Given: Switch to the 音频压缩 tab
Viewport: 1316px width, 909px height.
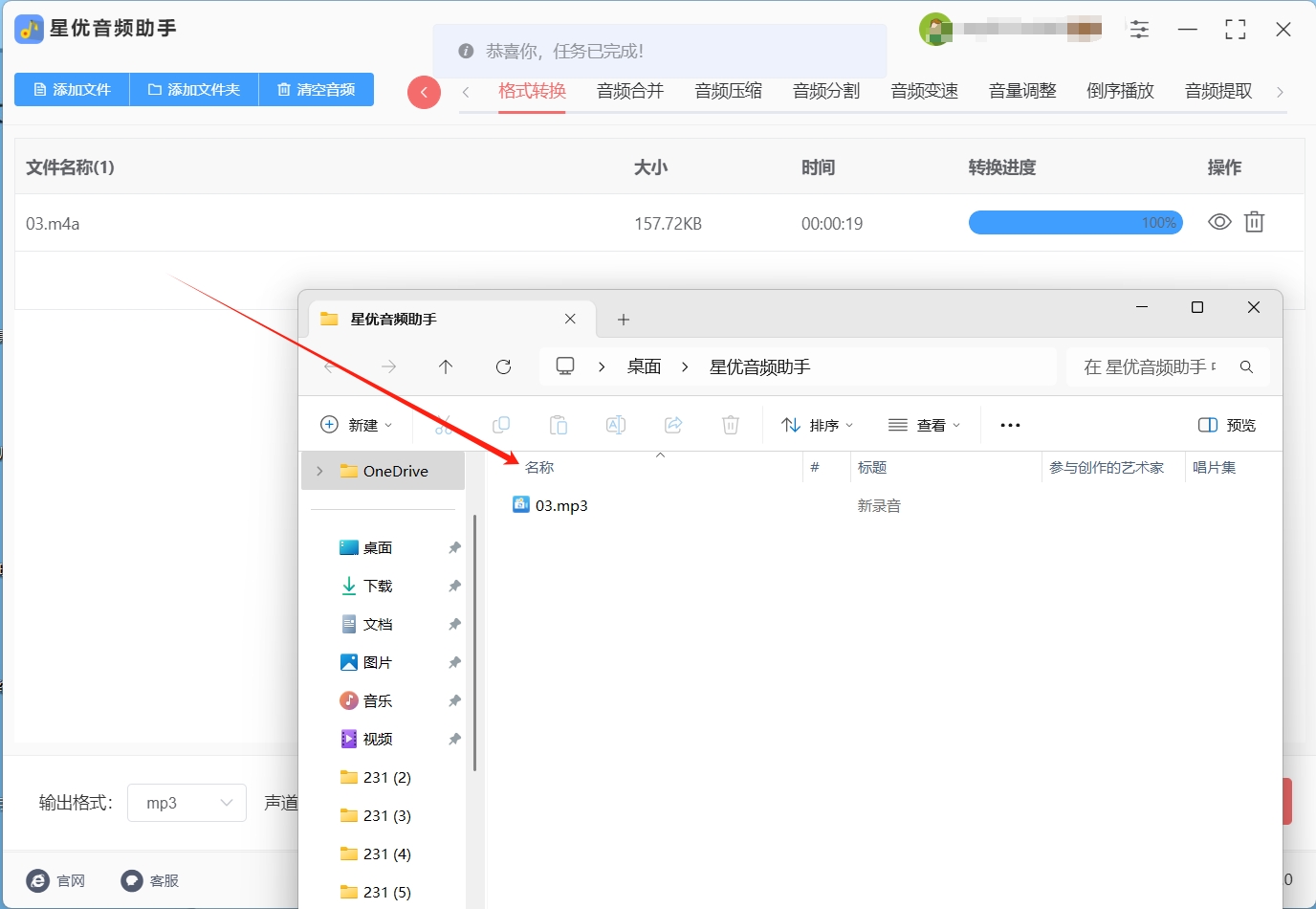Looking at the screenshot, I should (729, 91).
